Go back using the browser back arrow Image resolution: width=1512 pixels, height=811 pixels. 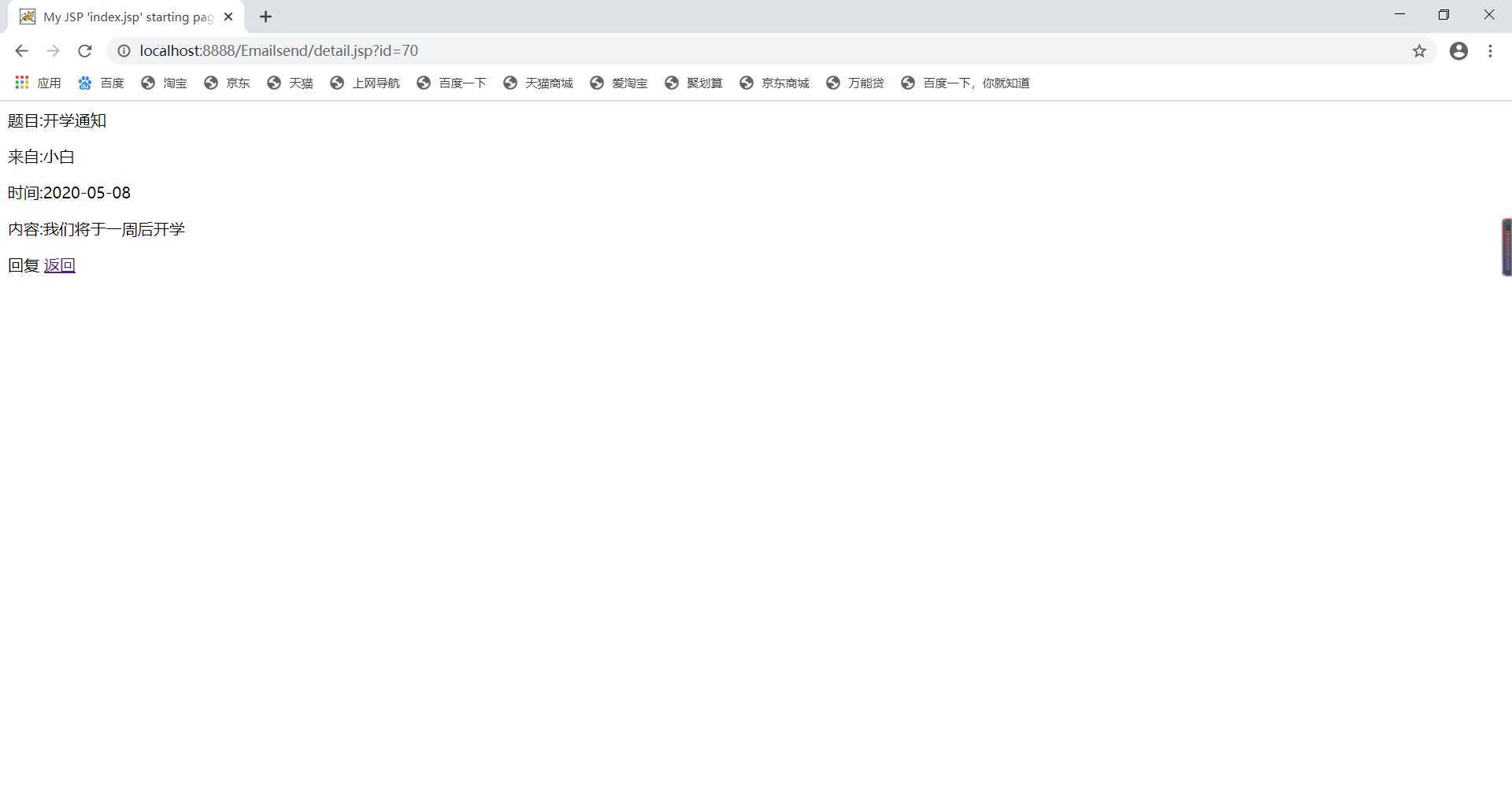pyautogui.click(x=21, y=51)
